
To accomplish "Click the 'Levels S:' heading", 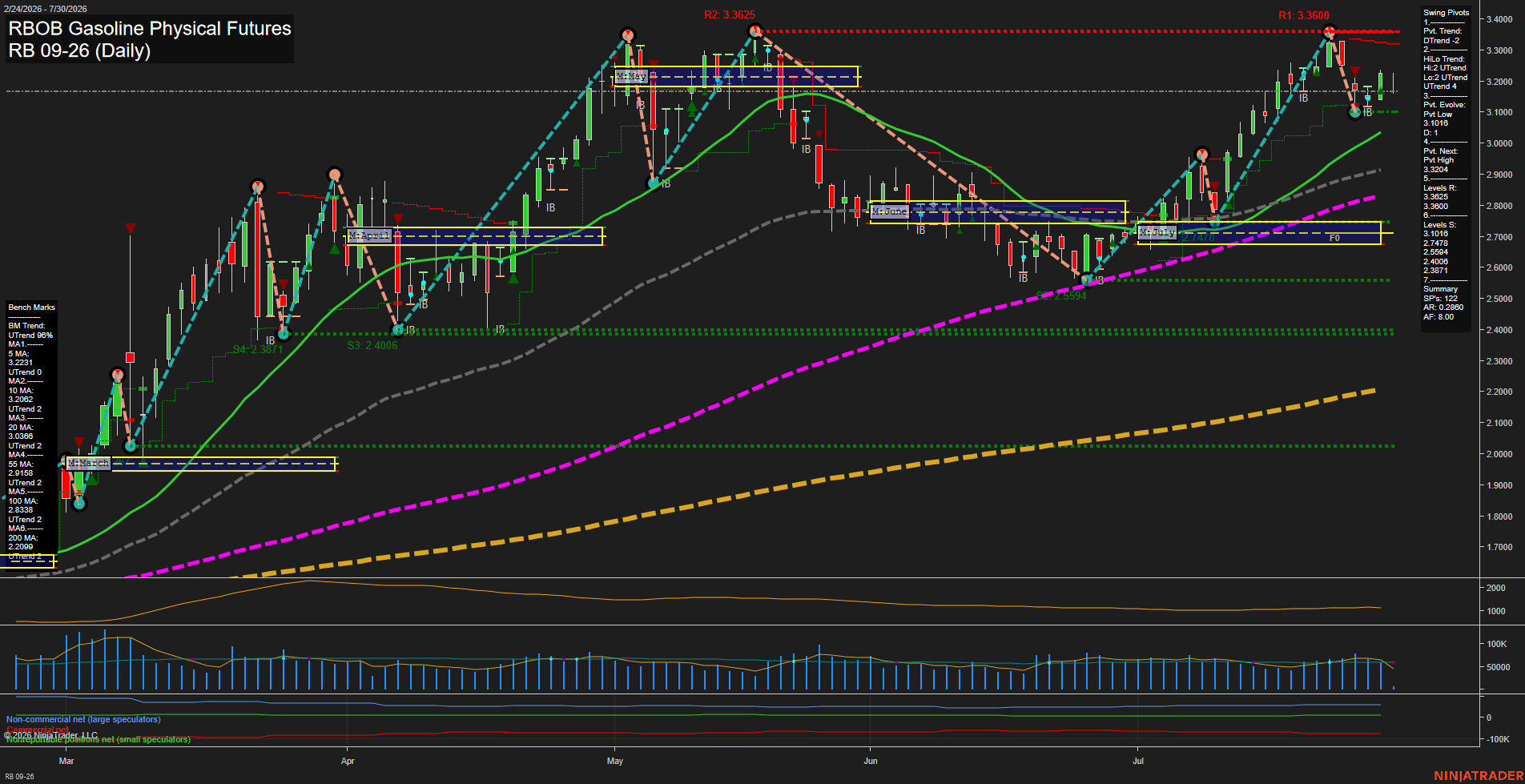I will point(1440,225).
